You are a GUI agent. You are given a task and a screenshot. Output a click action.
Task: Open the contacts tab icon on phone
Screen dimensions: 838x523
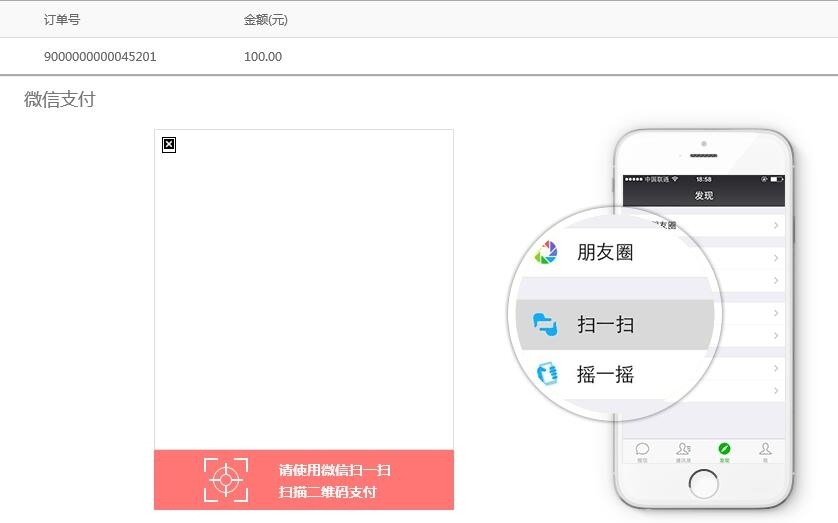tap(683, 449)
